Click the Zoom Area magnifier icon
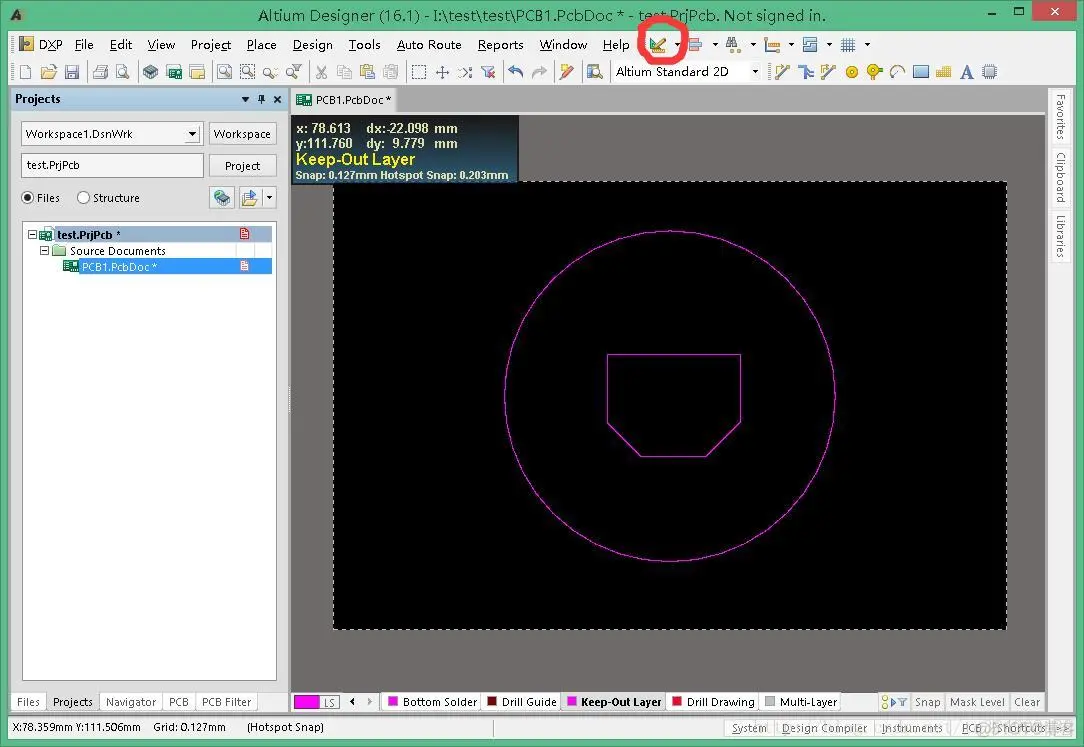1084x747 pixels. 247,72
